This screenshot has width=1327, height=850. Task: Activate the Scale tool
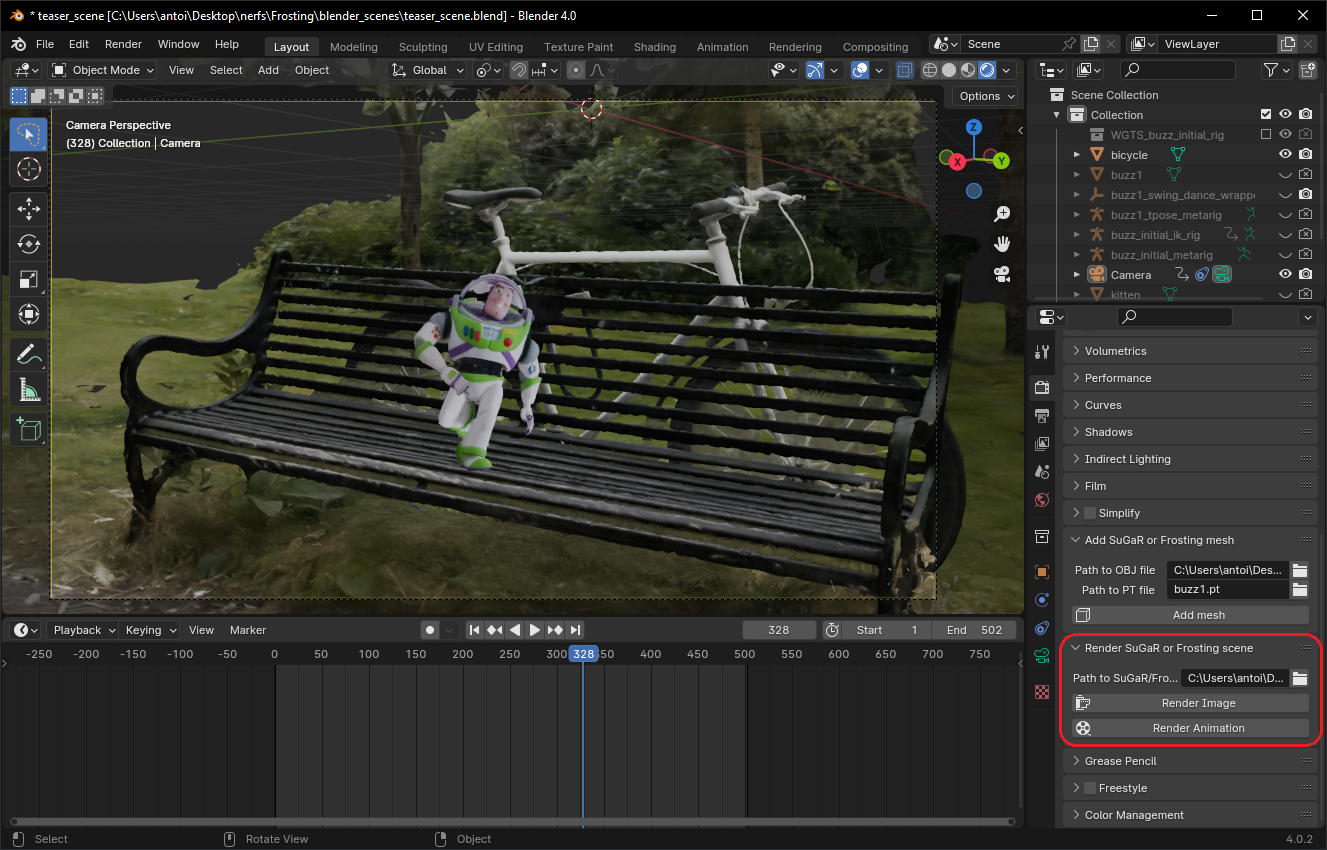click(28, 279)
